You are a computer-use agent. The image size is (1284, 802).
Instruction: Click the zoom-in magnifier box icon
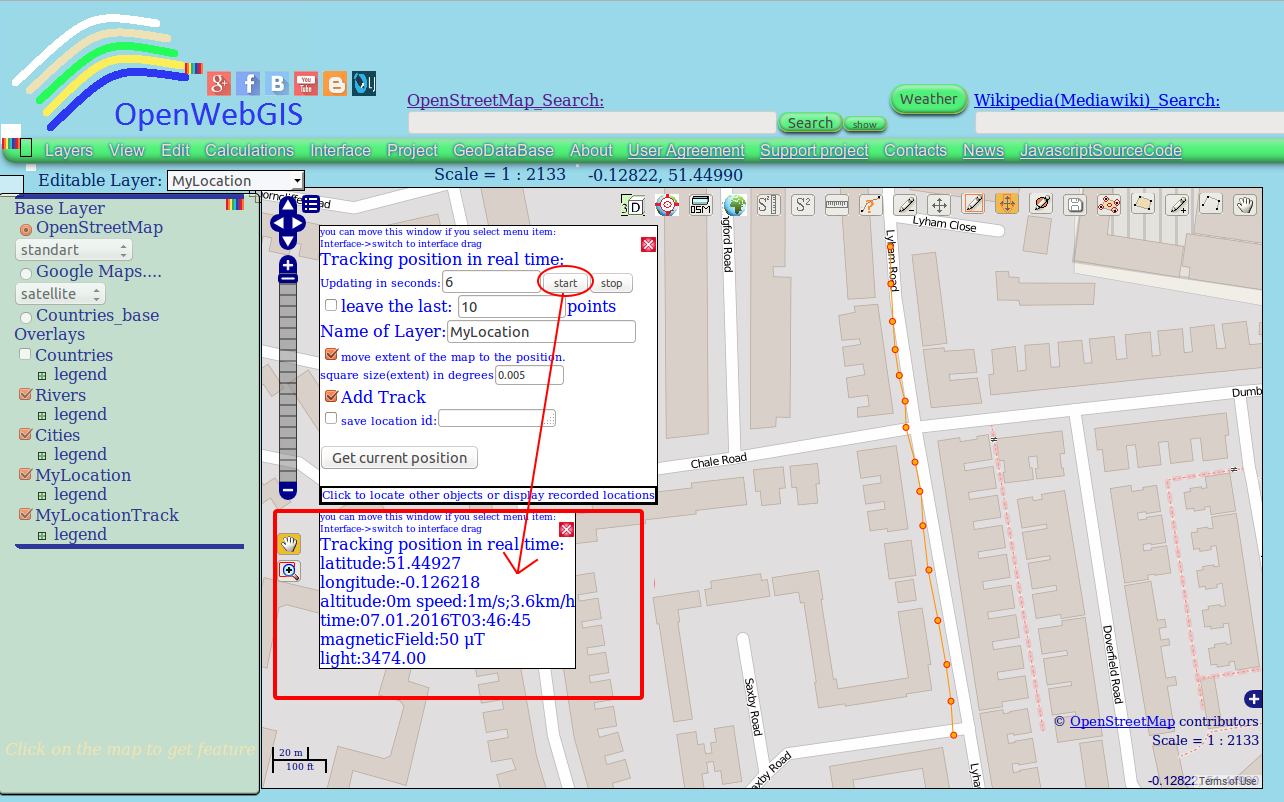[x=289, y=571]
